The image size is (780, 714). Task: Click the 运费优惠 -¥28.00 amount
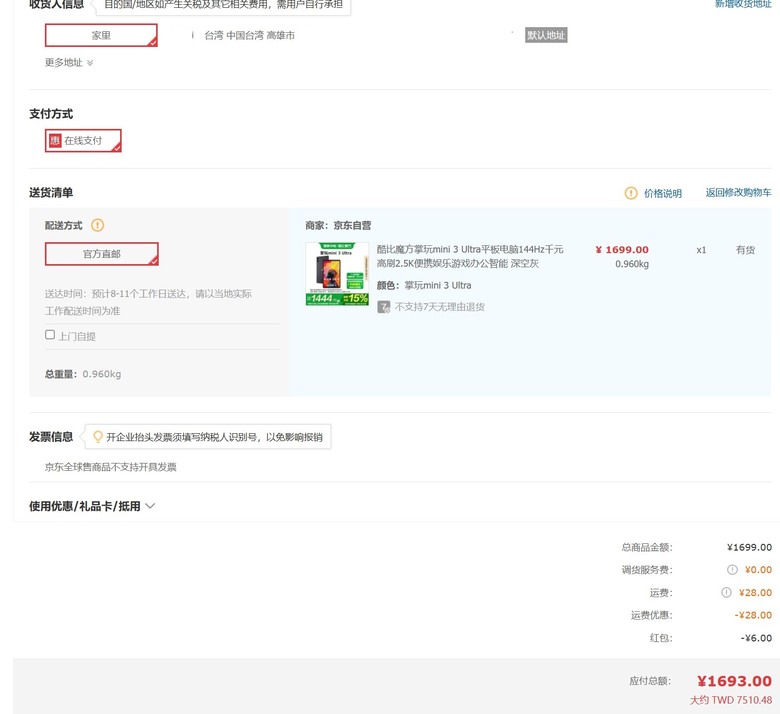pyautogui.click(x=753, y=615)
